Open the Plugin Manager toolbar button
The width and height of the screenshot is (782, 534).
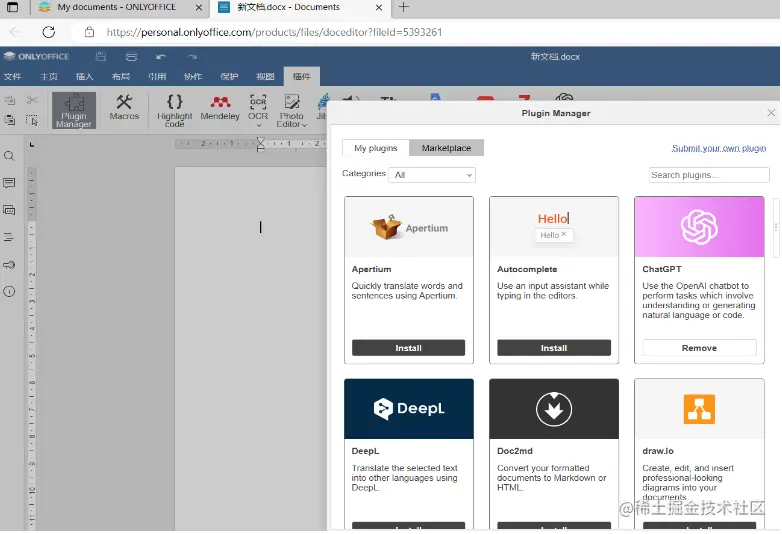point(74,111)
